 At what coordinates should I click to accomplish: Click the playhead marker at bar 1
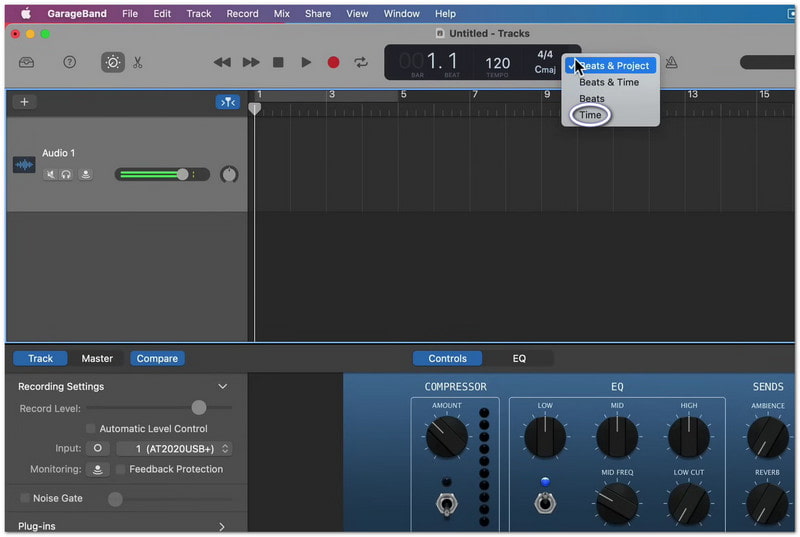(255, 109)
